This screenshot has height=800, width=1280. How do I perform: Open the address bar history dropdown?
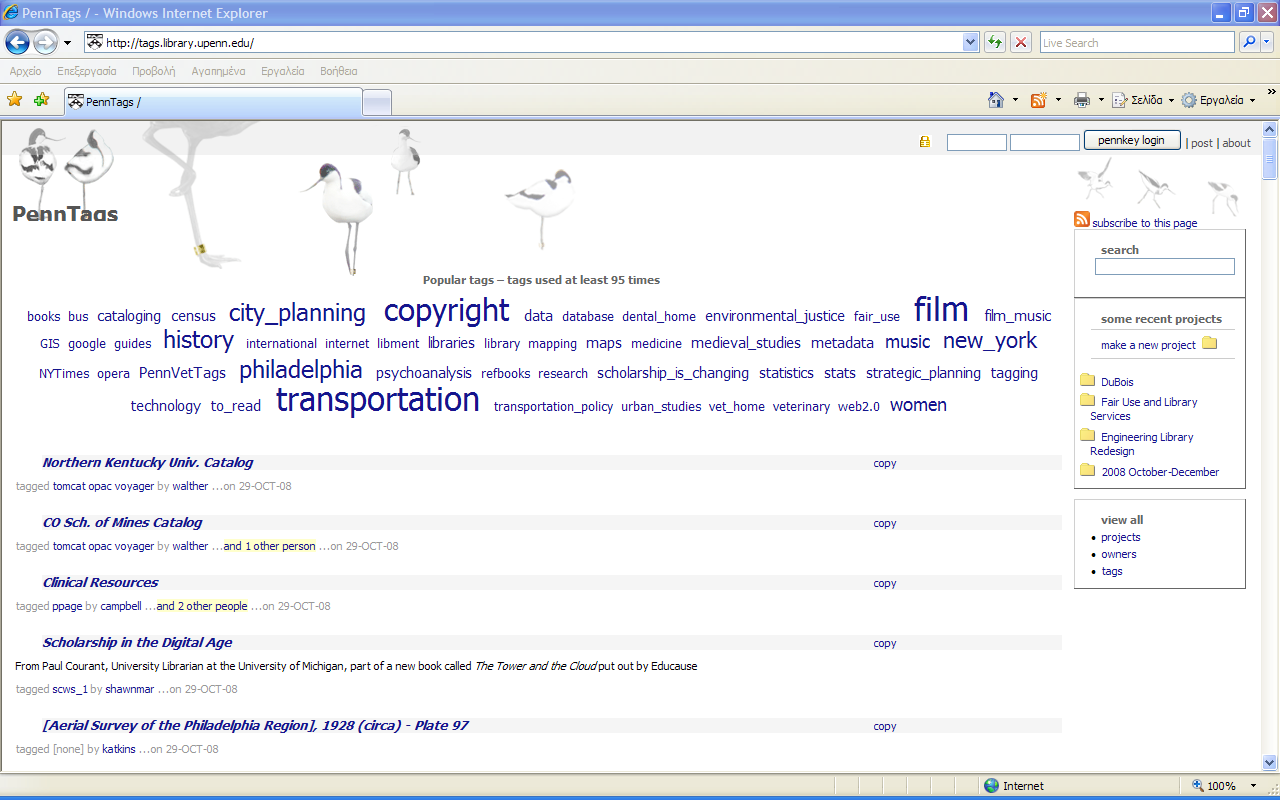click(970, 42)
